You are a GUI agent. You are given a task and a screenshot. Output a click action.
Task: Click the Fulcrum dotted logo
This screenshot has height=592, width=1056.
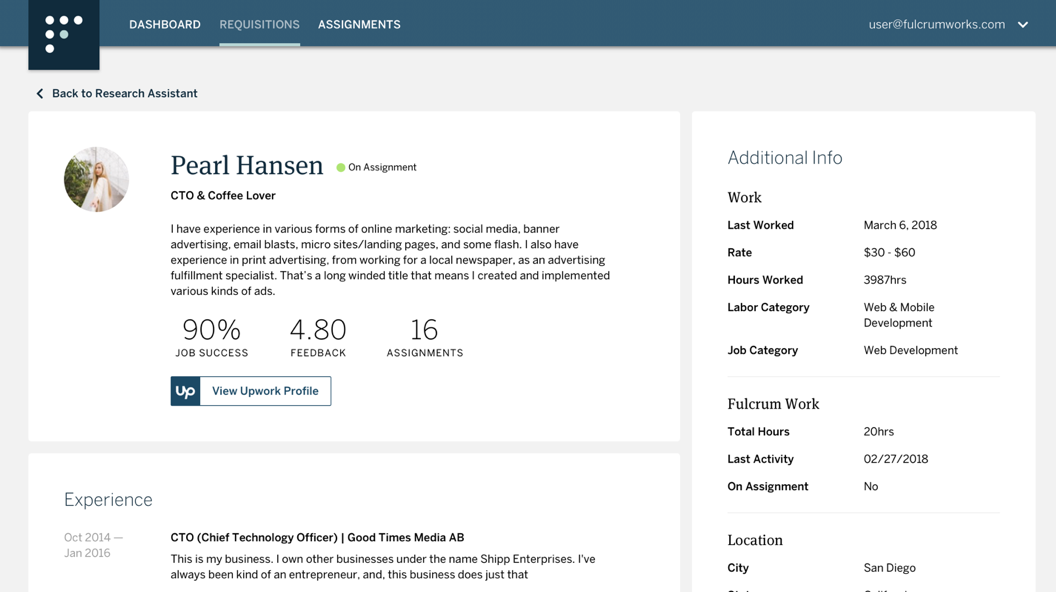click(x=64, y=34)
